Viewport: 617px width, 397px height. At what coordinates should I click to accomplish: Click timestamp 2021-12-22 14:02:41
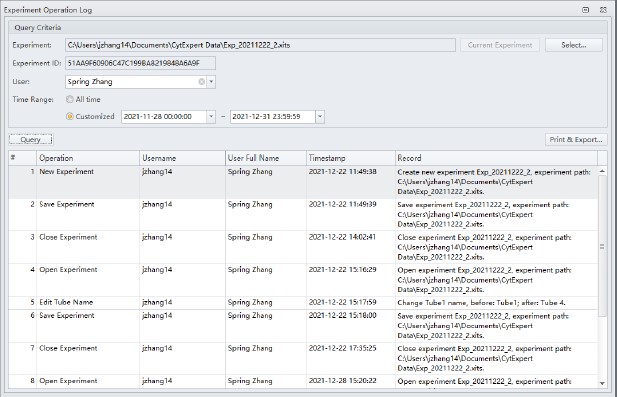[x=342, y=237]
